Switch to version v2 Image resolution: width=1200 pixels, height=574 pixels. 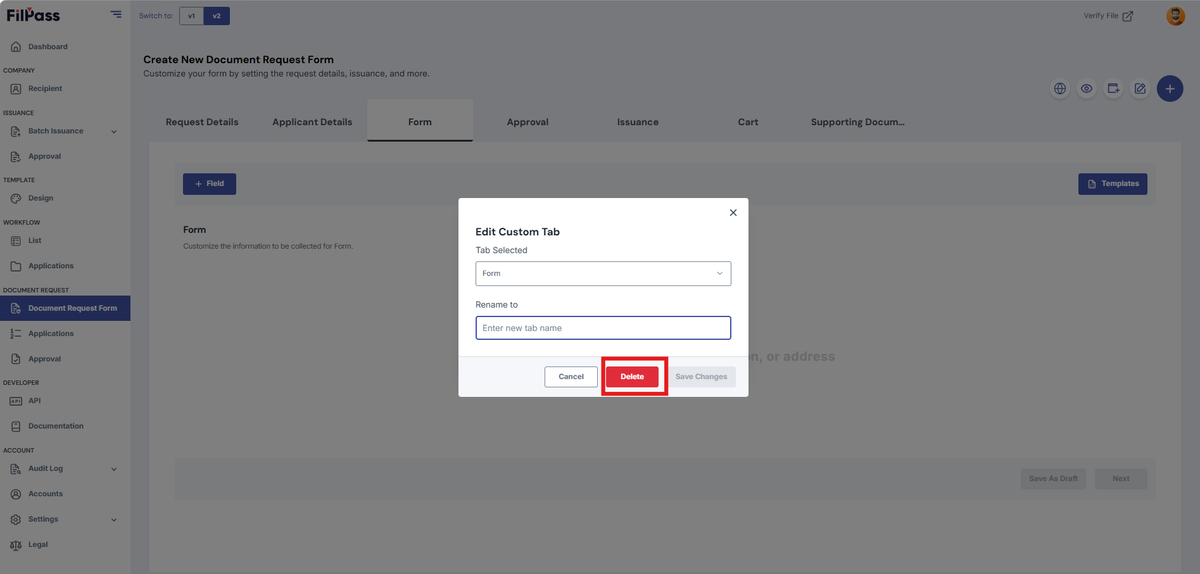[215, 16]
